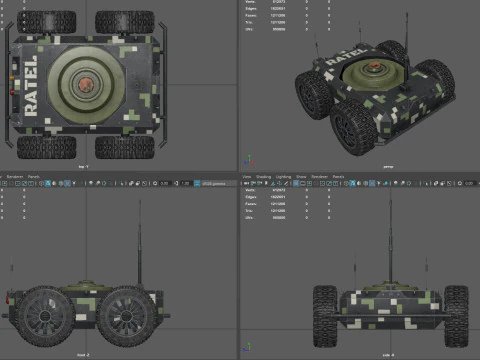Click X-Ray Active Components in side view toolbar
The height and width of the screenshot is (360, 480).
(442, 183)
